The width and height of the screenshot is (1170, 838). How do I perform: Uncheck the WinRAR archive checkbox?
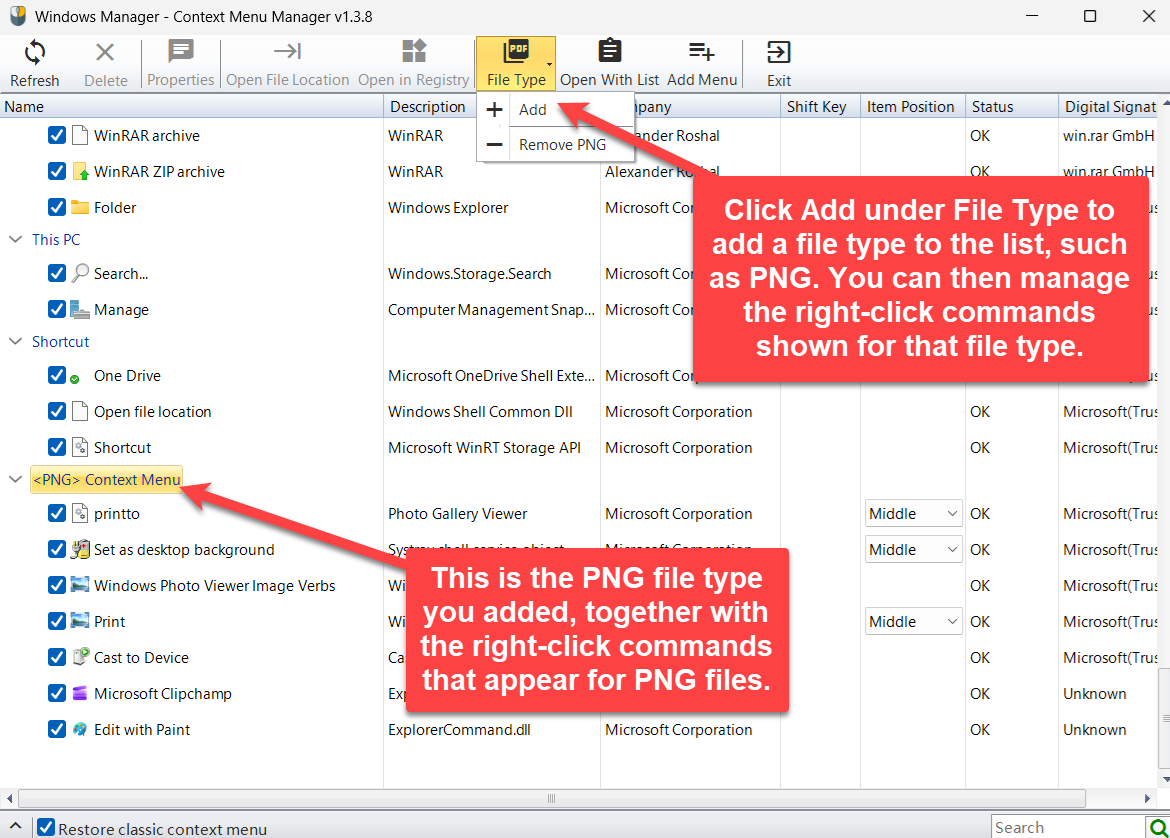pyautogui.click(x=57, y=135)
